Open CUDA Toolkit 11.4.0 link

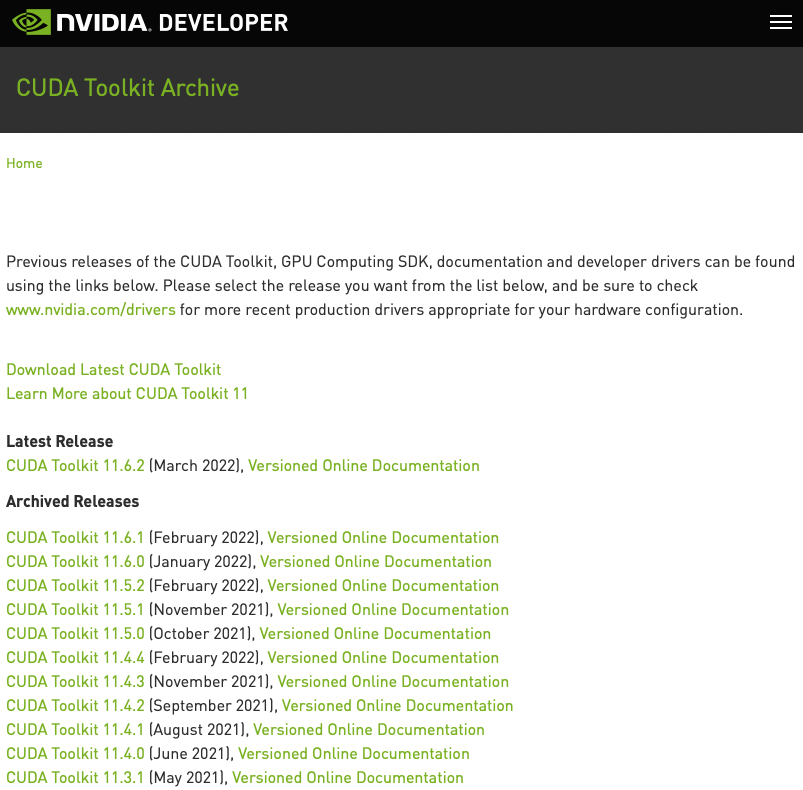75,754
